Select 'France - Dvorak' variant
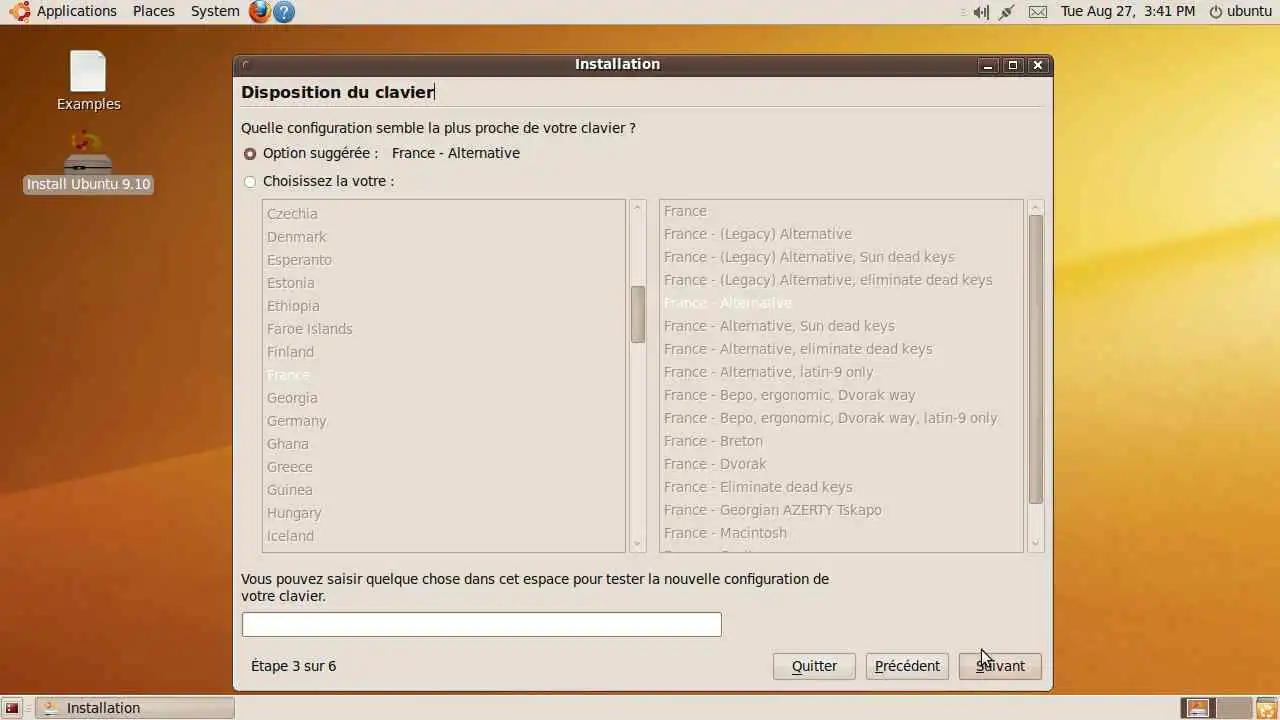Image resolution: width=1280 pixels, height=720 pixels. point(841,464)
